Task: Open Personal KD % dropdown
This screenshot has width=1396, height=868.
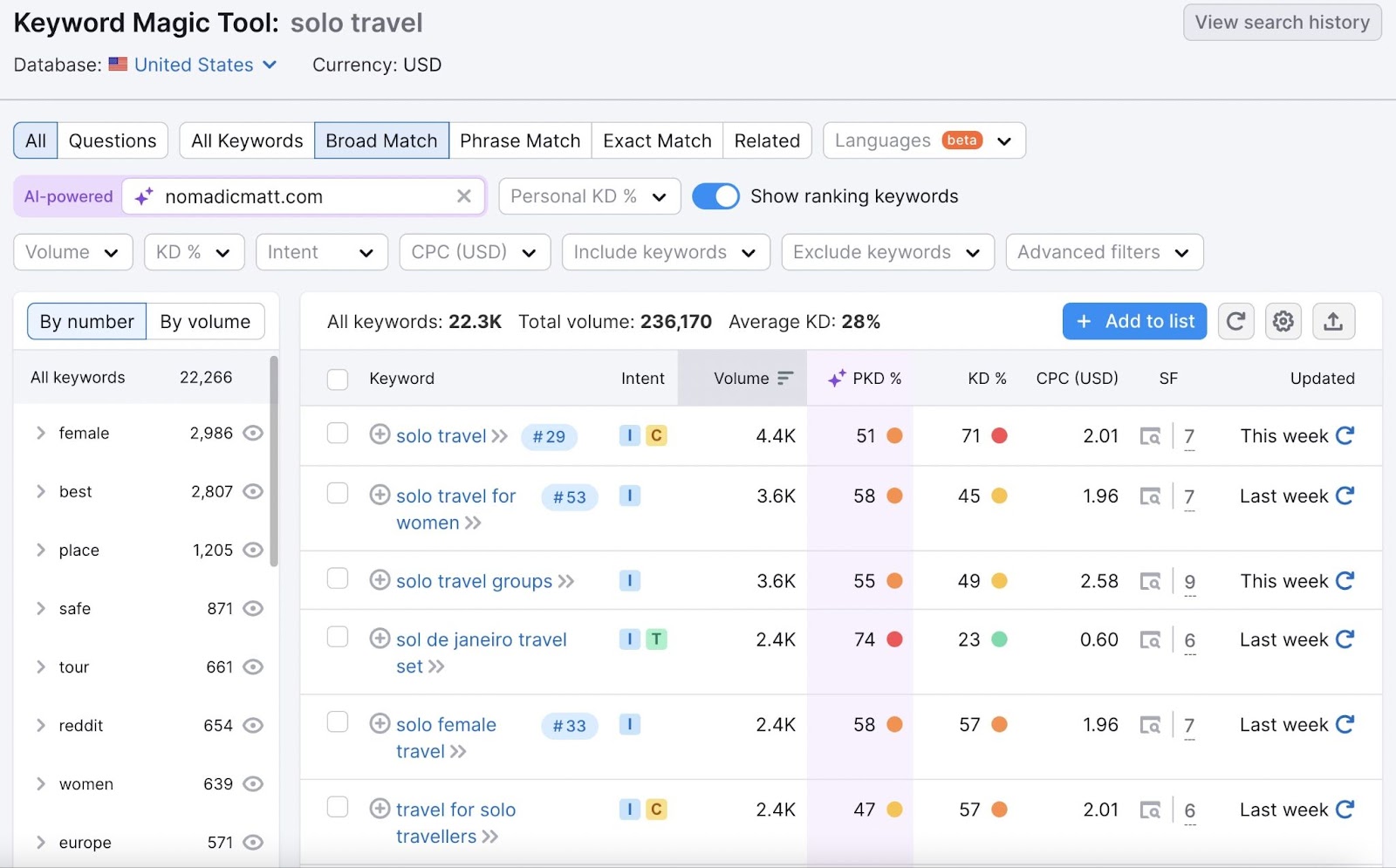Action: pos(589,196)
